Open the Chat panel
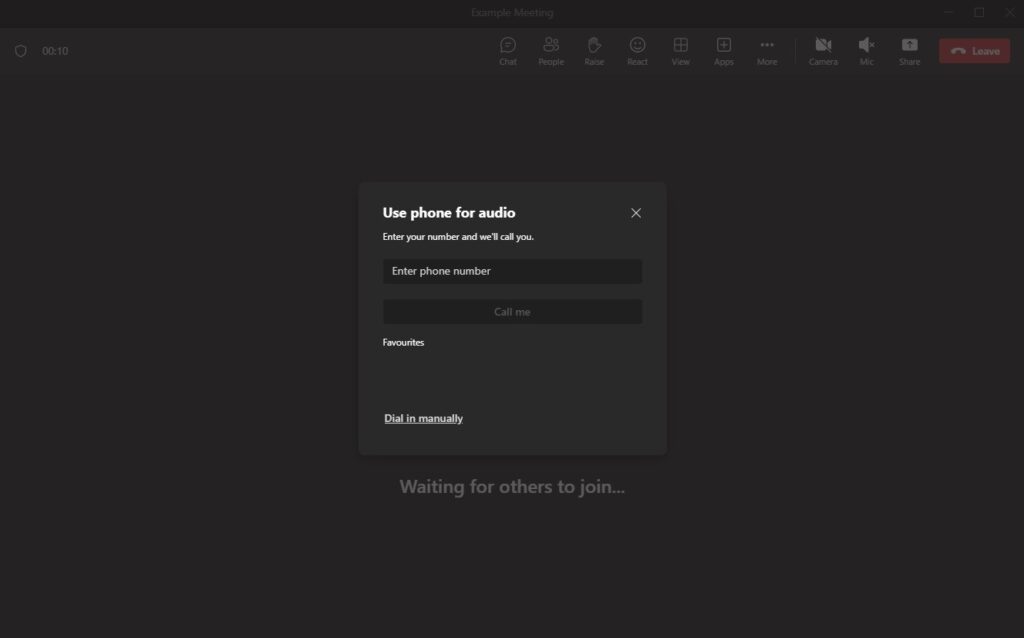The height and width of the screenshot is (638, 1024). coord(507,51)
